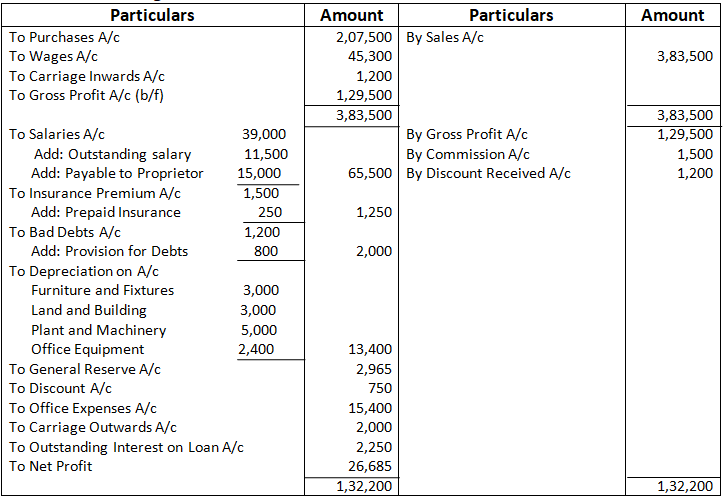Select the Plant and Machinery line
Viewport: 724px width, 497px height.
[x=99, y=330]
